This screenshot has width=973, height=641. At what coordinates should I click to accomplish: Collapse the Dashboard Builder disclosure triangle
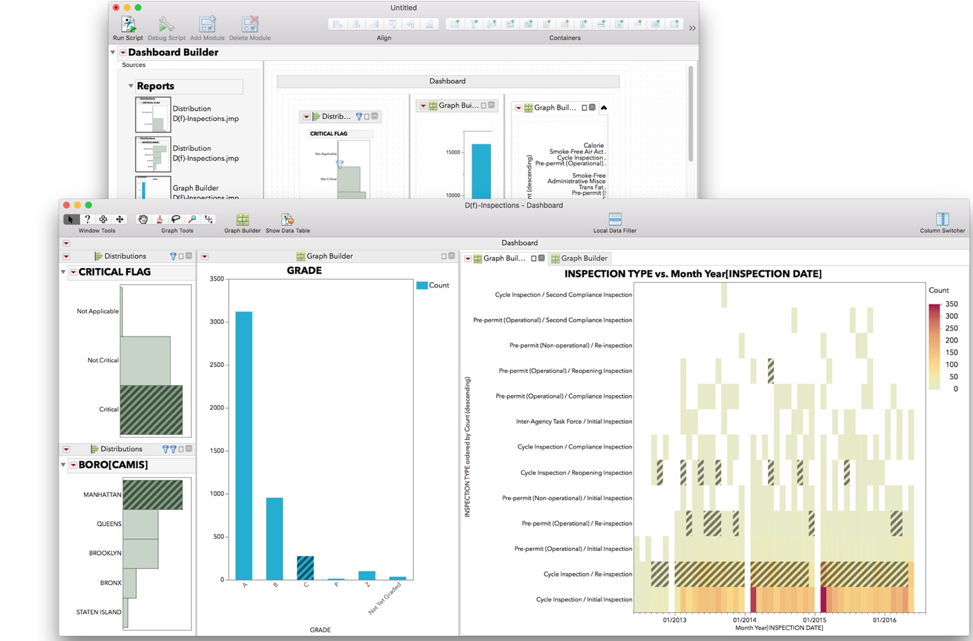coord(113,52)
